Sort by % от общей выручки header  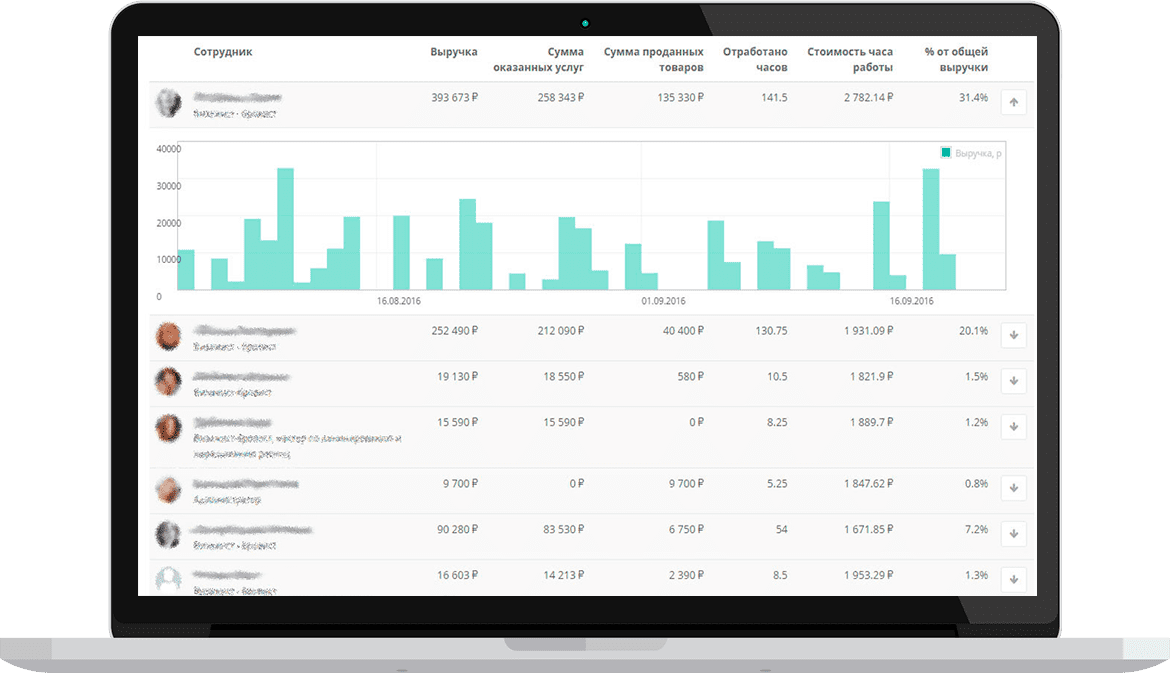click(956, 60)
